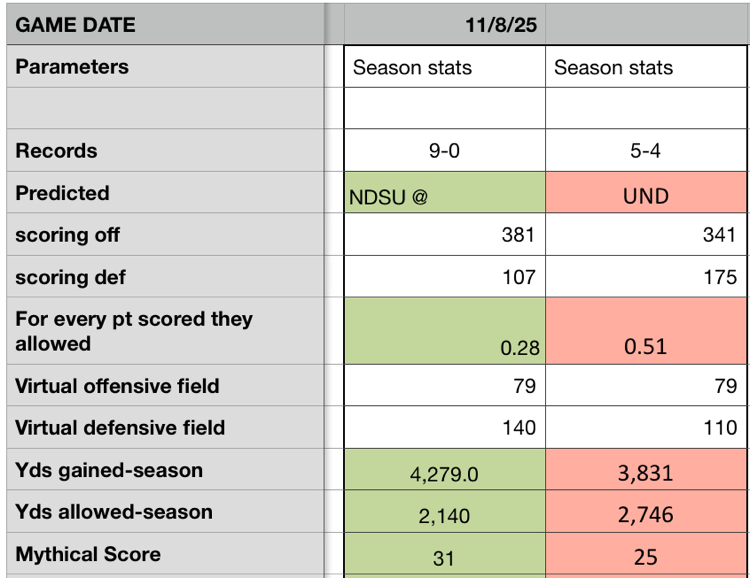
Task: Click the yards gained cell 3,831
Action: click(646, 473)
